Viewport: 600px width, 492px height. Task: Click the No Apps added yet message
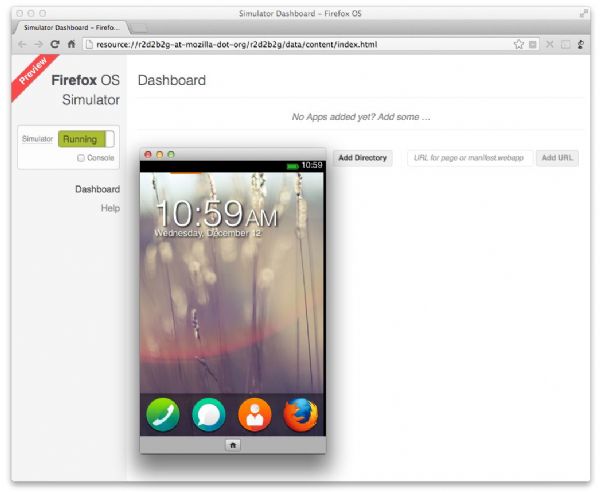(x=361, y=117)
